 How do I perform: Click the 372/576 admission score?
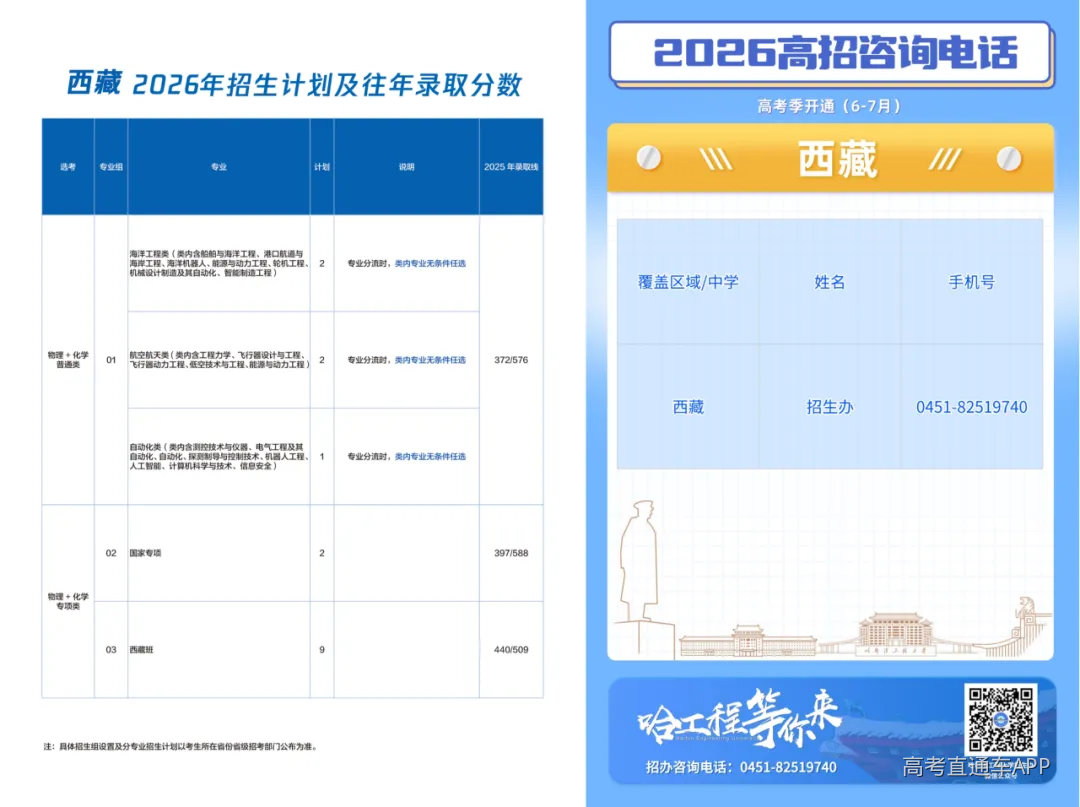coord(511,359)
